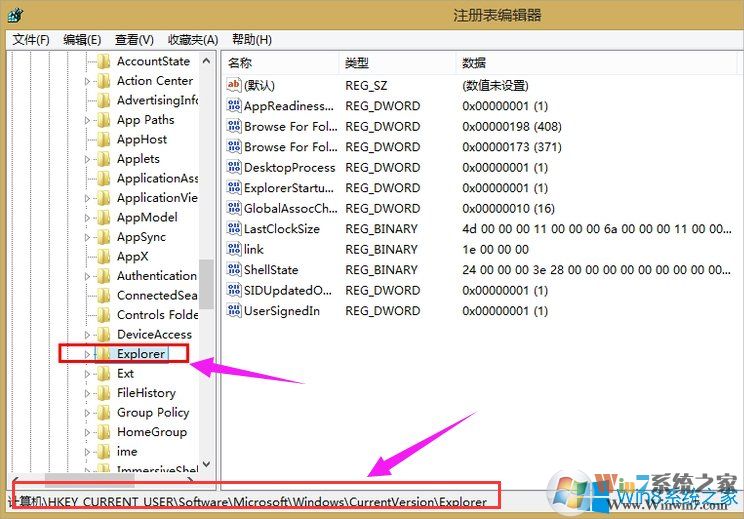The height and width of the screenshot is (519, 744).
Task: Click the Registry Editor title bar icon
Action: [15, 15]
